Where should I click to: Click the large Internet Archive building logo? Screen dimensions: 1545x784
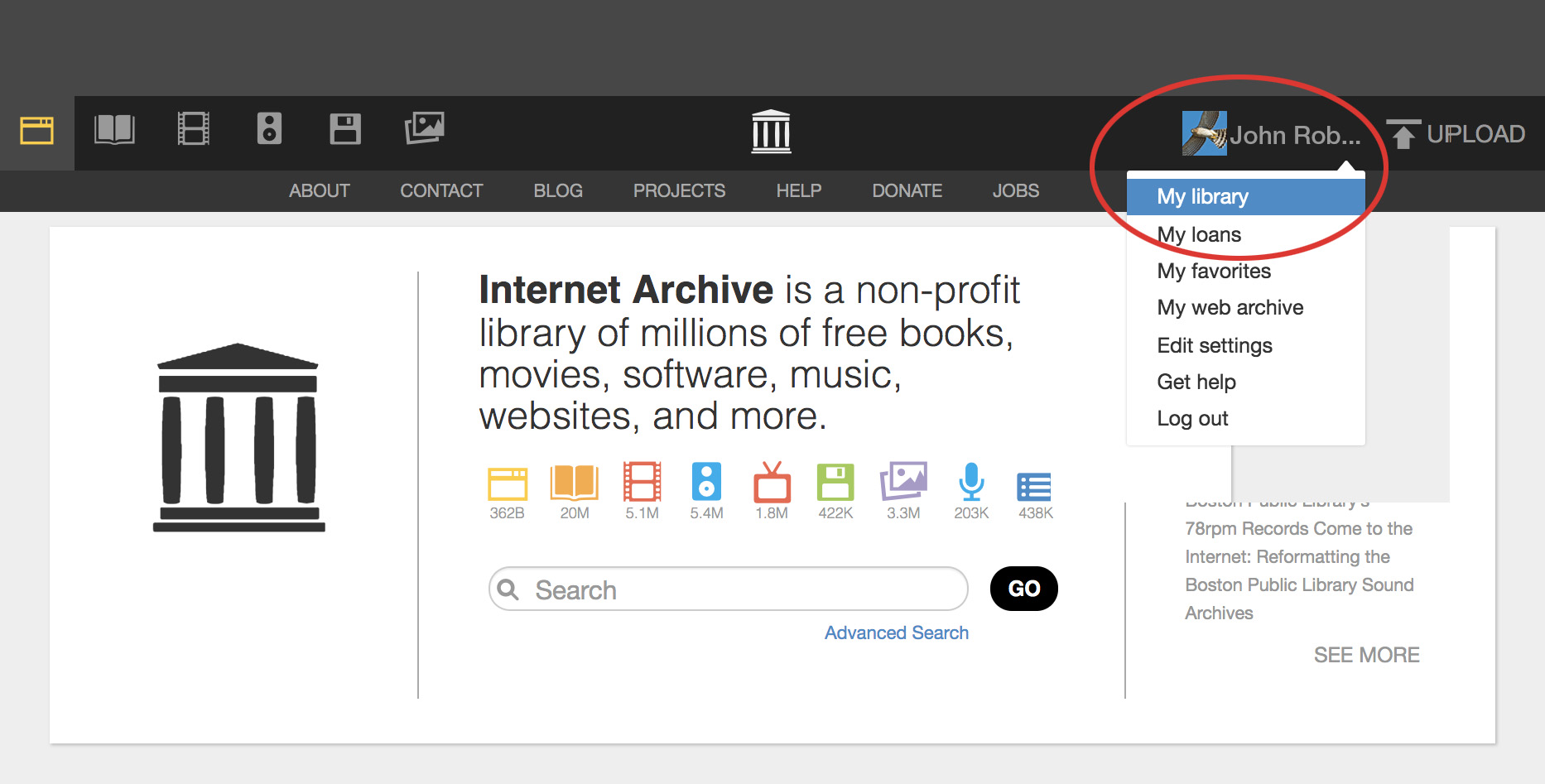tap(238, 438)
